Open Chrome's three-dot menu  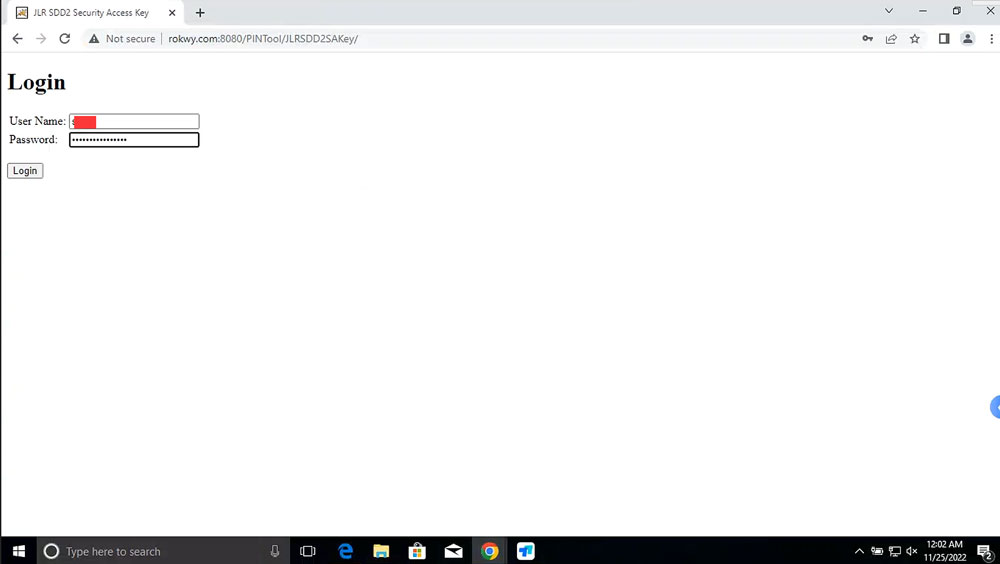[x=990, y=39]
